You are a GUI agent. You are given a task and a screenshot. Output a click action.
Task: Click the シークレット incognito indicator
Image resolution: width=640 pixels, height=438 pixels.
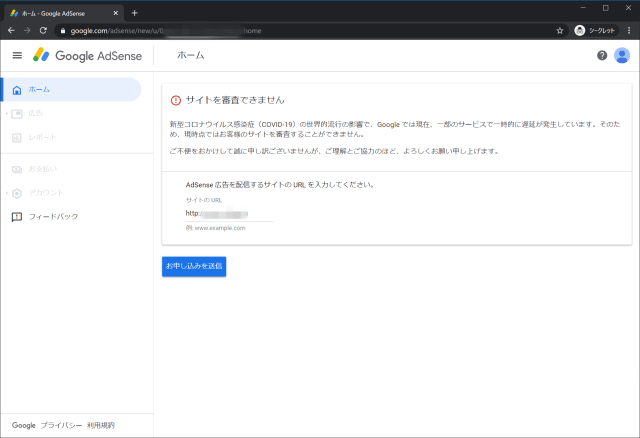tap(596, 31)
